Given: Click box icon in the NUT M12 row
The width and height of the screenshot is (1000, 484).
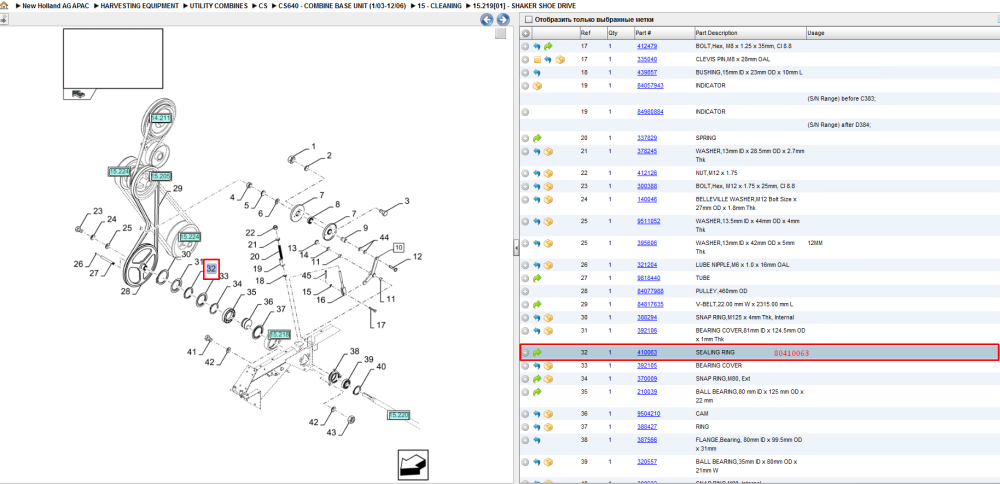Looking at the screenshot, I should click(548, 173).
